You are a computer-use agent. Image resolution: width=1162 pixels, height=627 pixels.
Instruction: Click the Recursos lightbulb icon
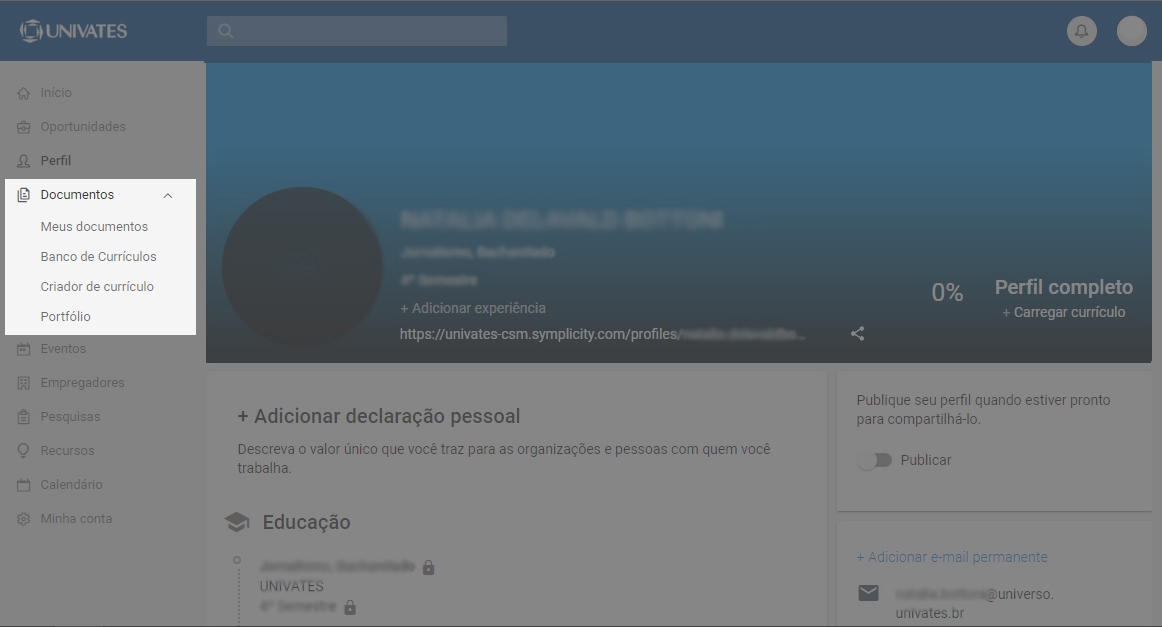coord(24,451)
